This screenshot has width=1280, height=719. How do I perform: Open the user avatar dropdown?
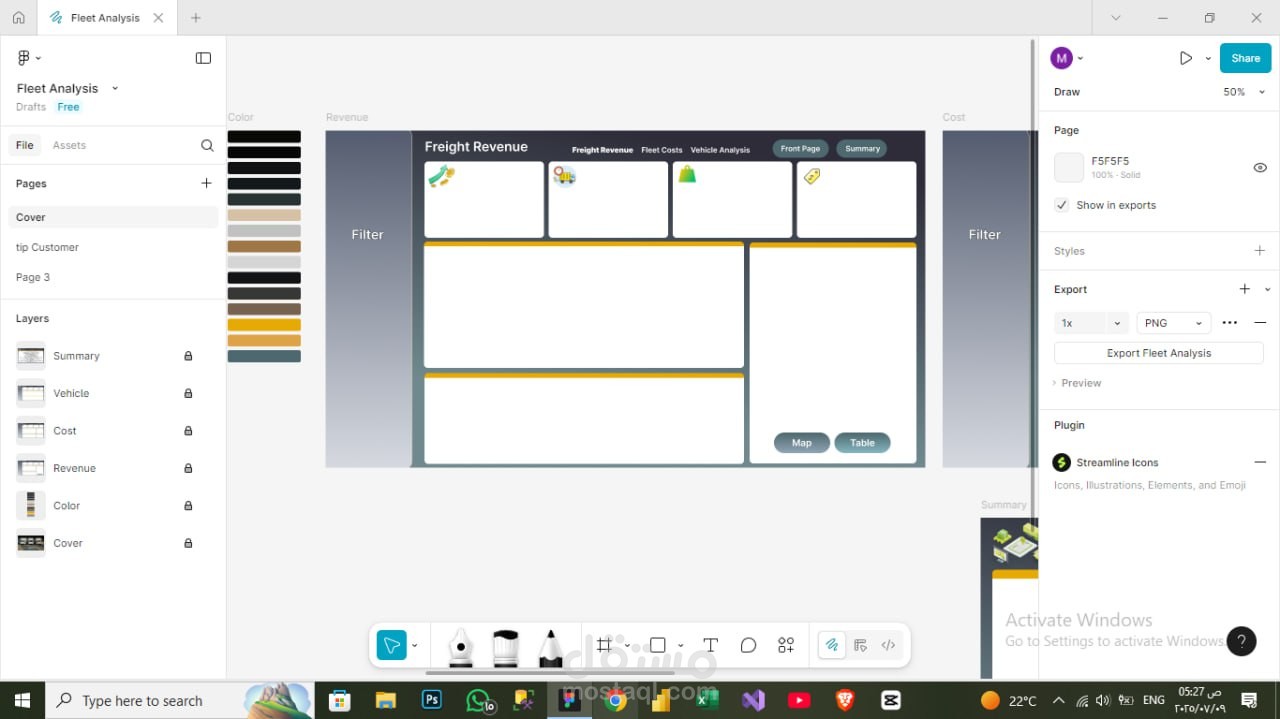[x=1067, y=58]
